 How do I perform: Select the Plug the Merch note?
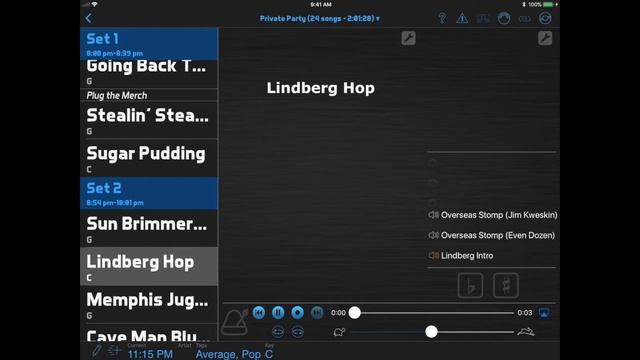pyautogui.click(x=149, y=95)
